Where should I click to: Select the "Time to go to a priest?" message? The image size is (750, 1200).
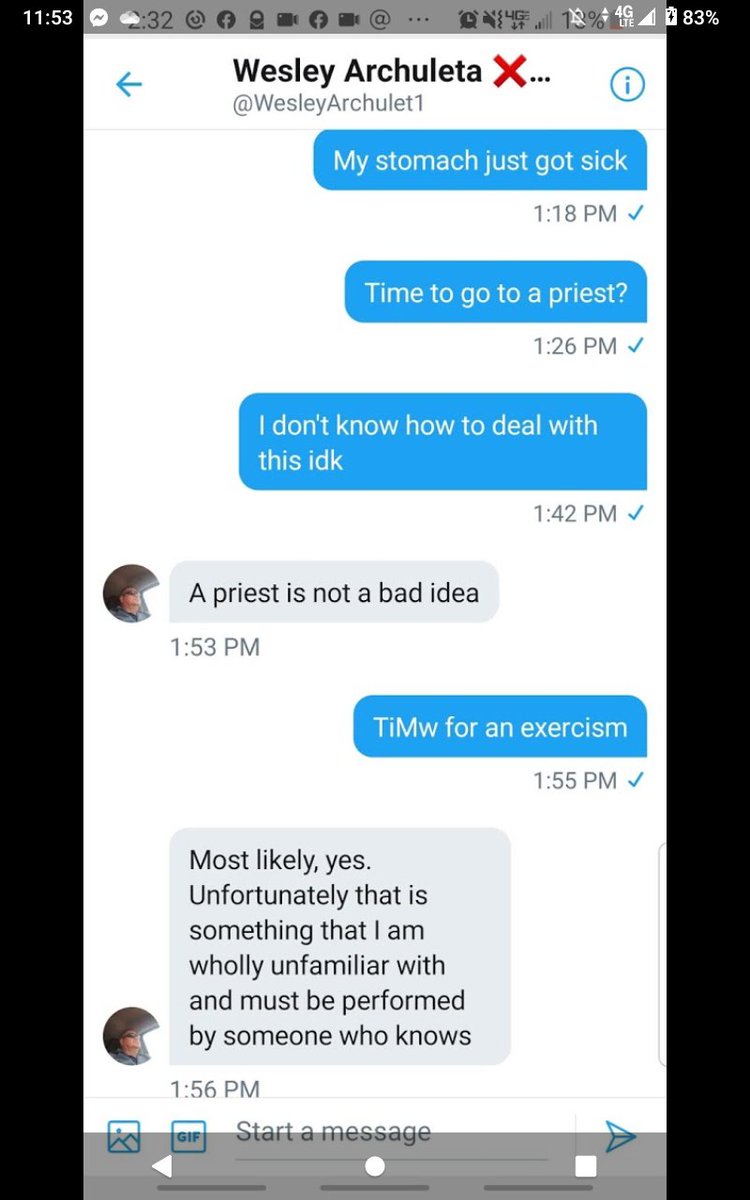click(496, 292)
